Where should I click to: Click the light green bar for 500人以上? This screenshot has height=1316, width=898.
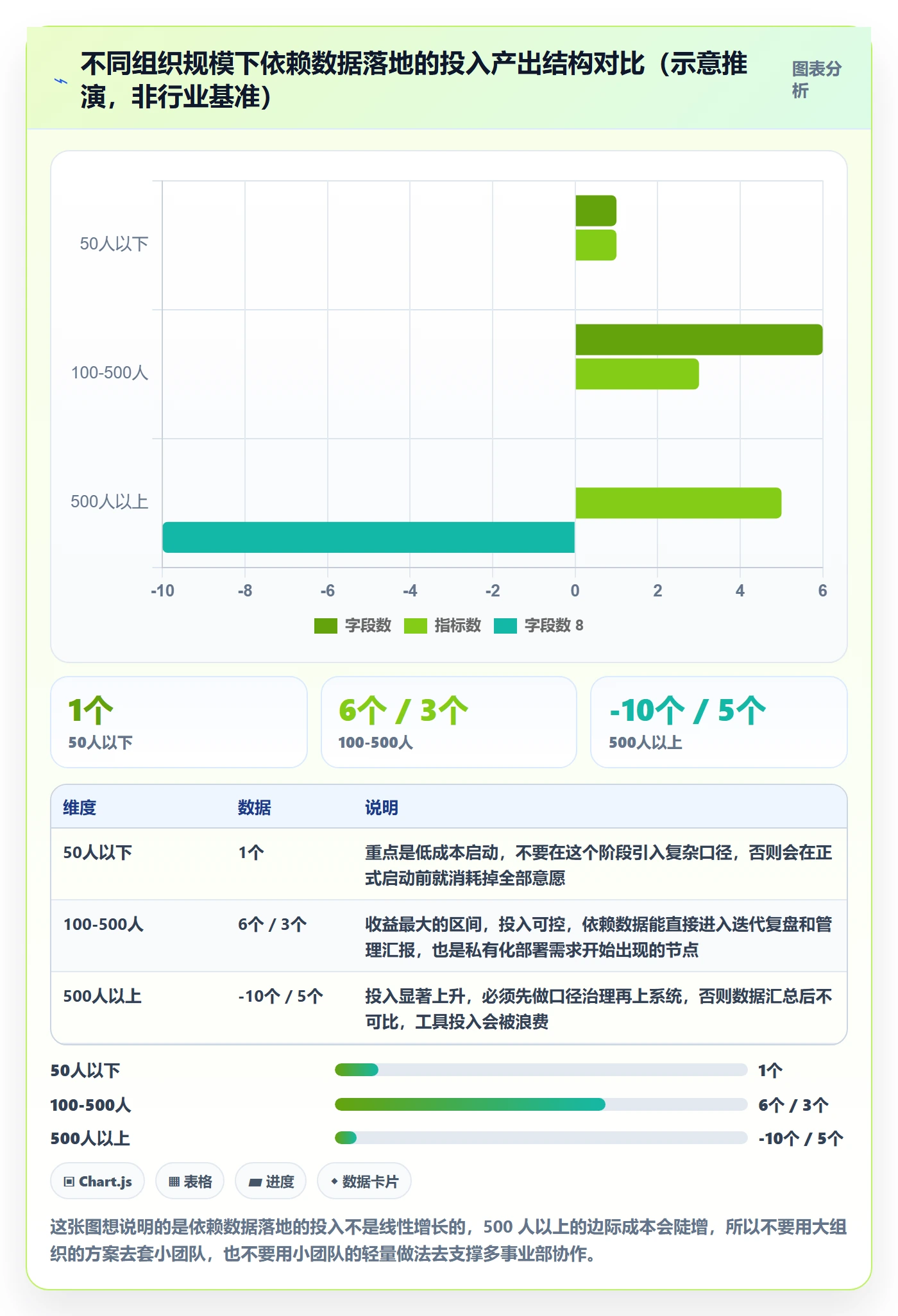point(679,503)
